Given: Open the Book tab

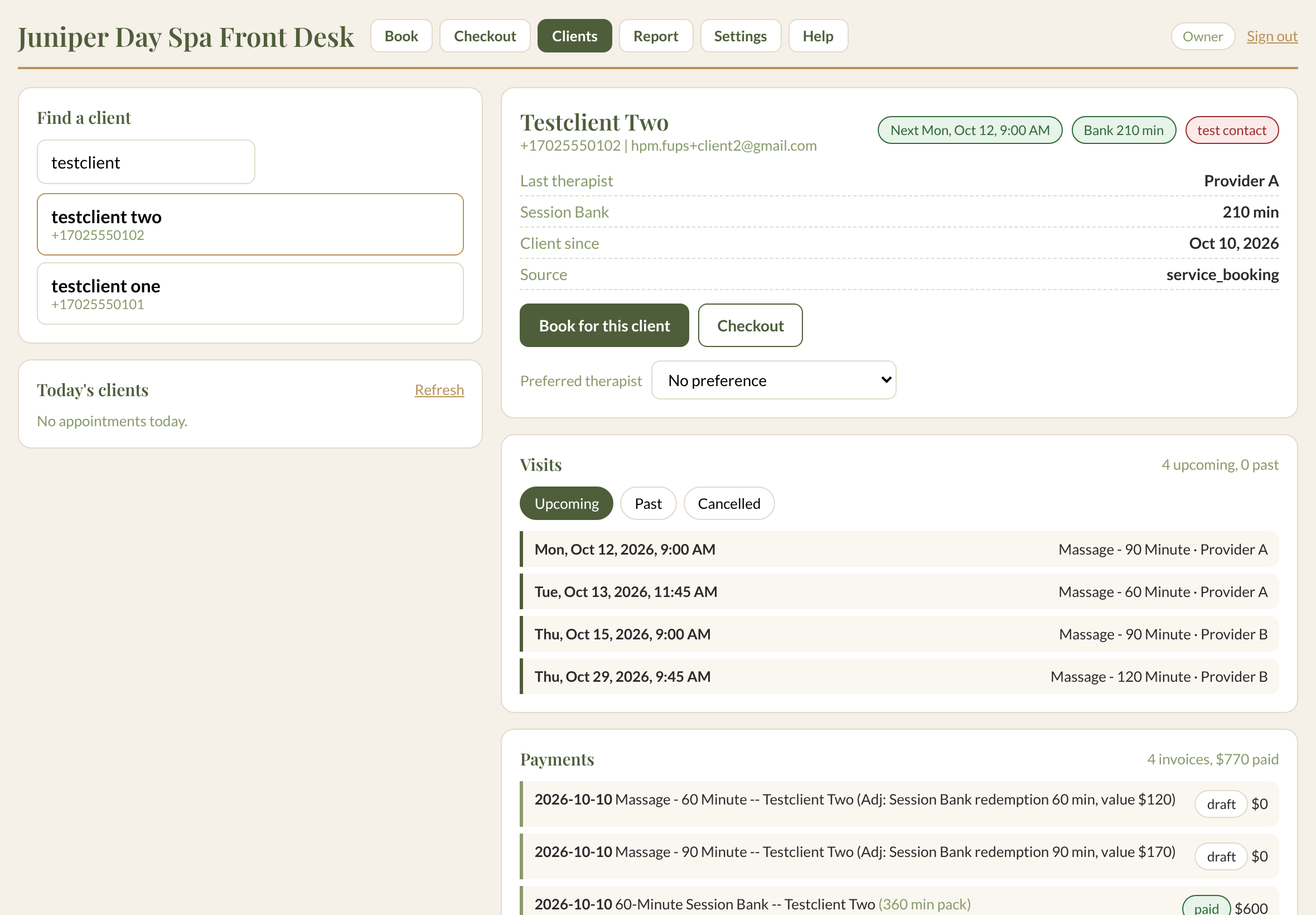Looking at the screenshot, I should 401,36.
